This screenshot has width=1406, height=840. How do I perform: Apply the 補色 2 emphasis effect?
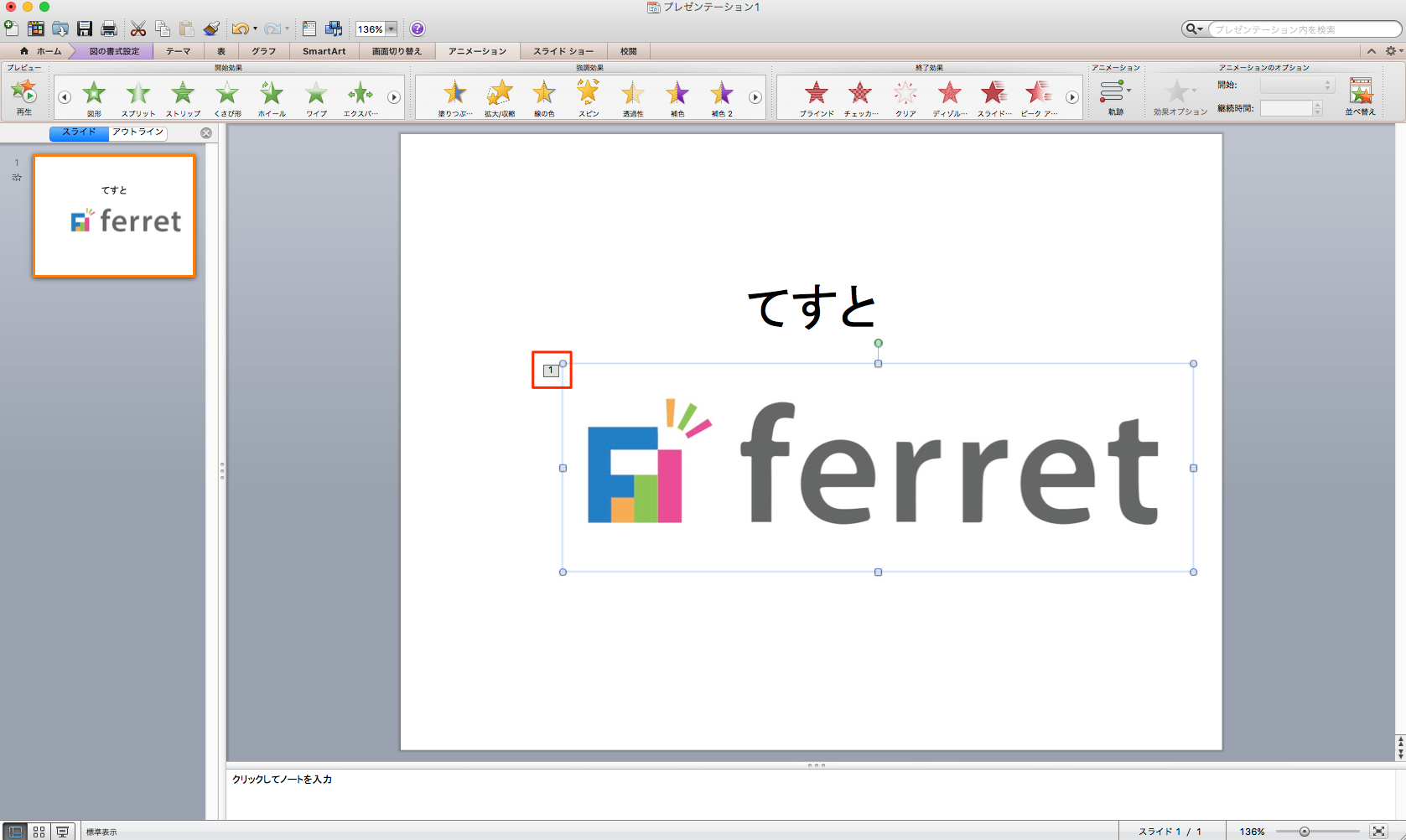coord(722,98)
